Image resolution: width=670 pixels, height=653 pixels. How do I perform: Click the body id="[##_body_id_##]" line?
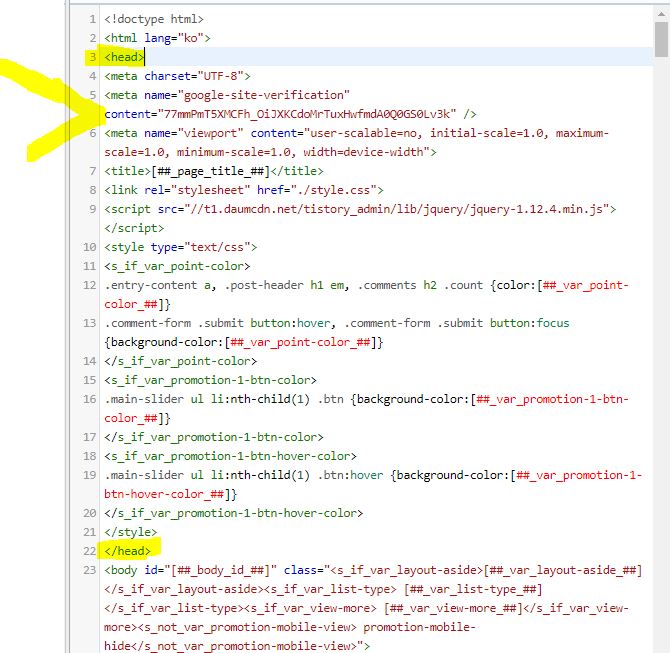pyautogui.click(x=373, y=570)
